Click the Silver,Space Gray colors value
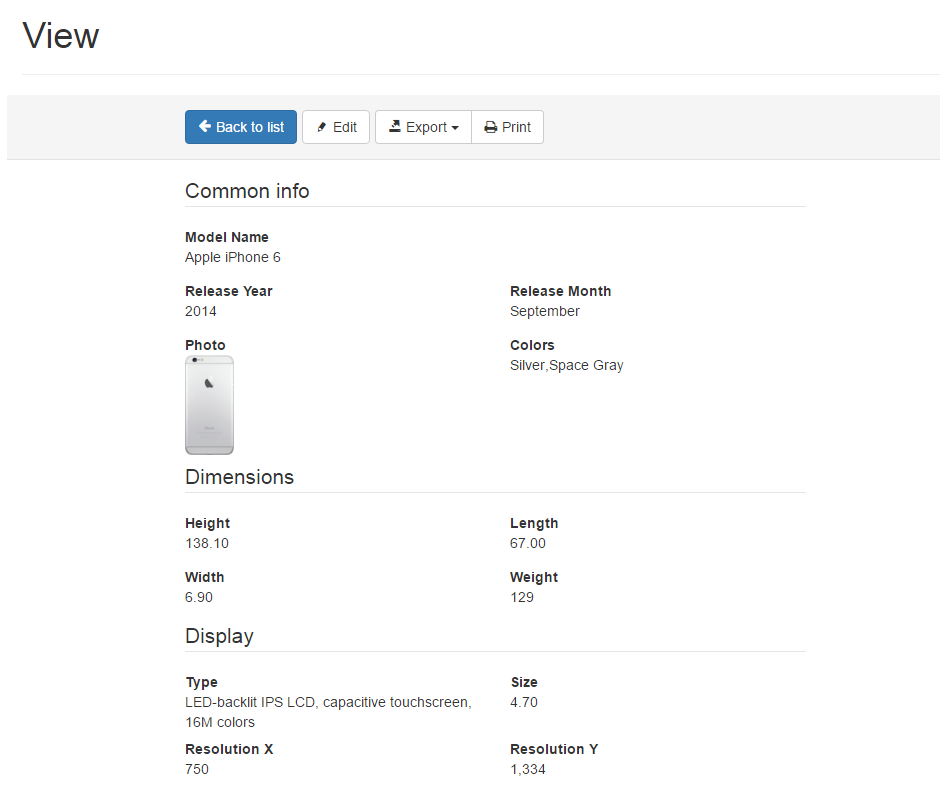Image resolution: width=940 pixels, height=798 pixels. click(566, 365)
